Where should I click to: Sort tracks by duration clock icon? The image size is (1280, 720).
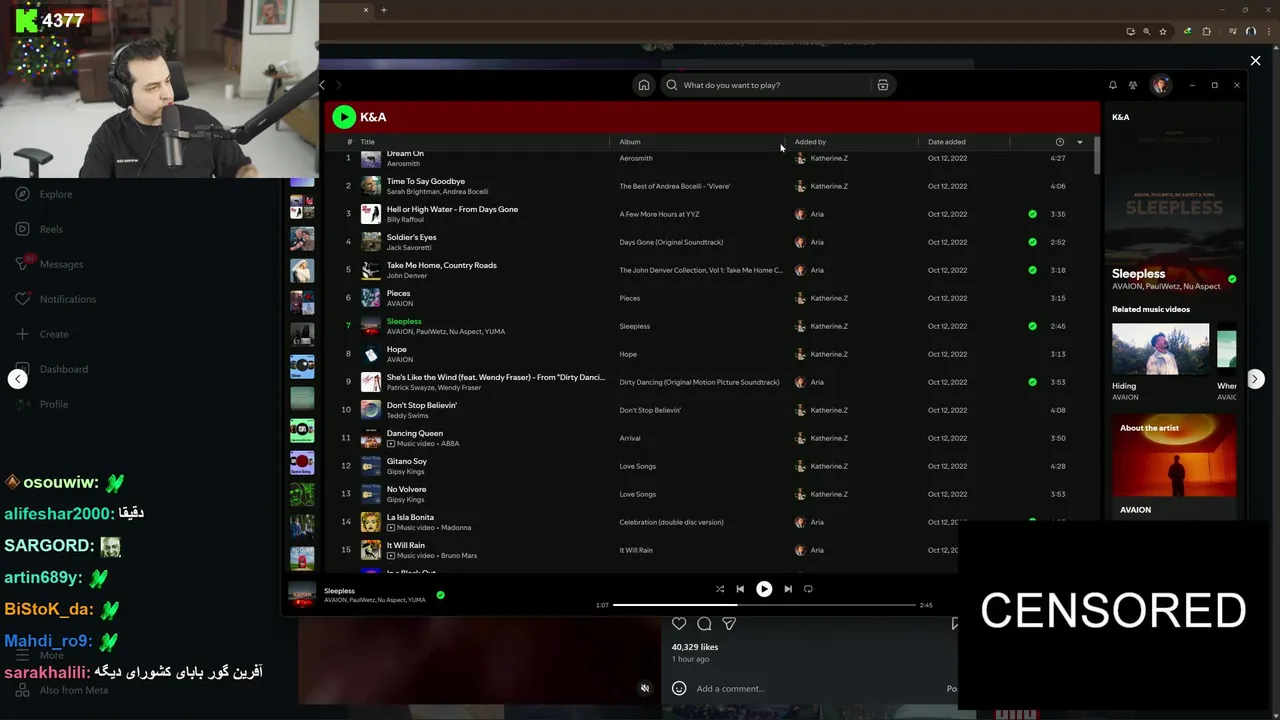(x=1060, y=142)
